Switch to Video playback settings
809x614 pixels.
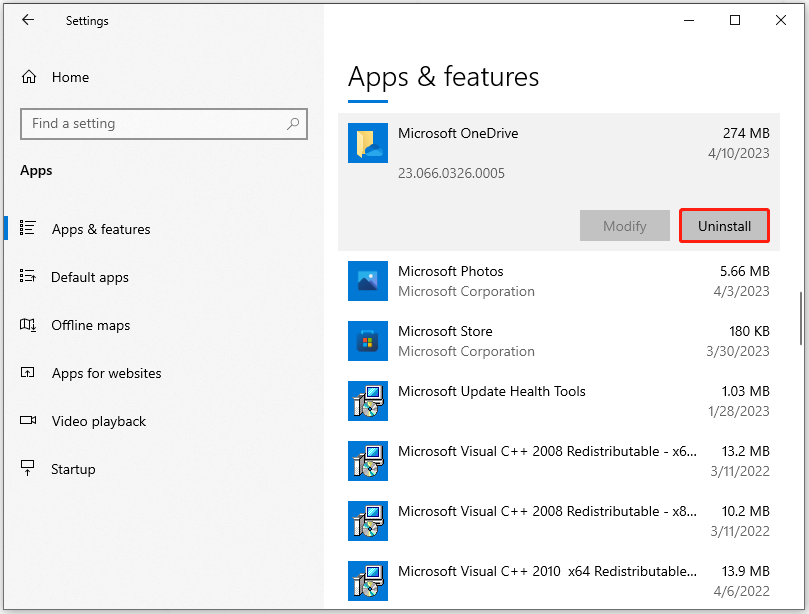tap(99, 421)
